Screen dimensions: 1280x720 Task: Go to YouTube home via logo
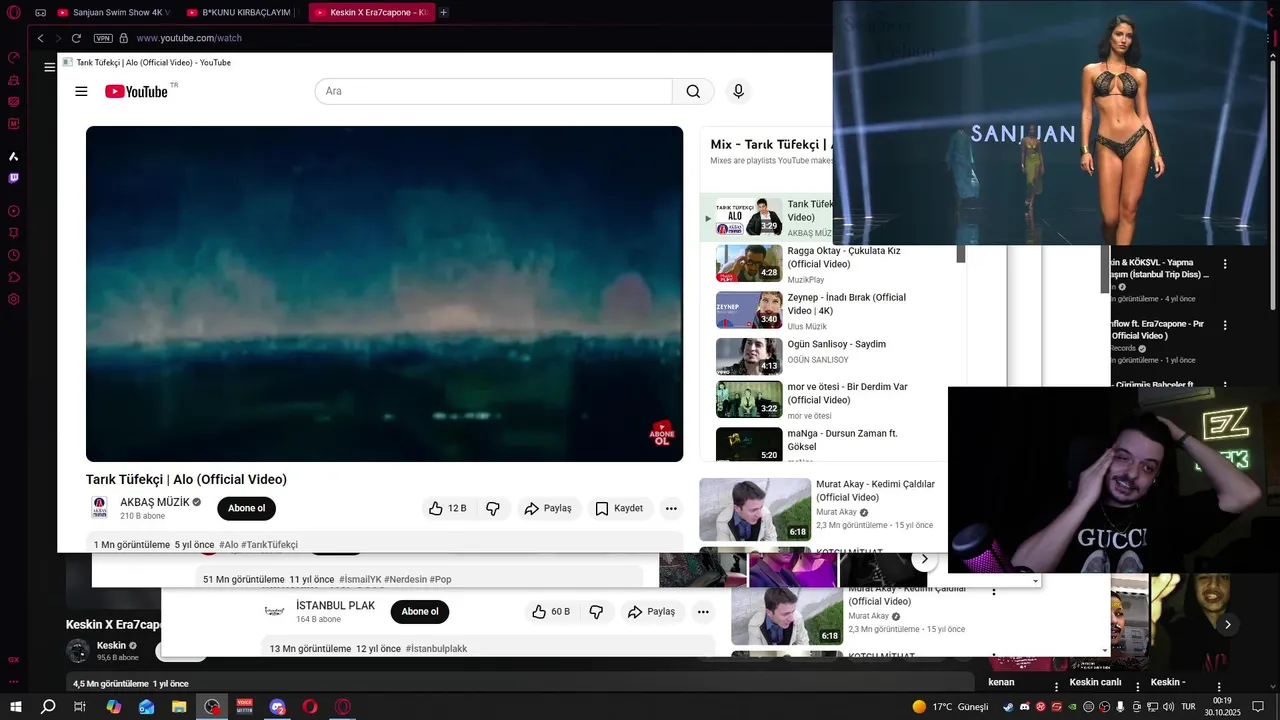pyautogui.click(x=137, y=91)
